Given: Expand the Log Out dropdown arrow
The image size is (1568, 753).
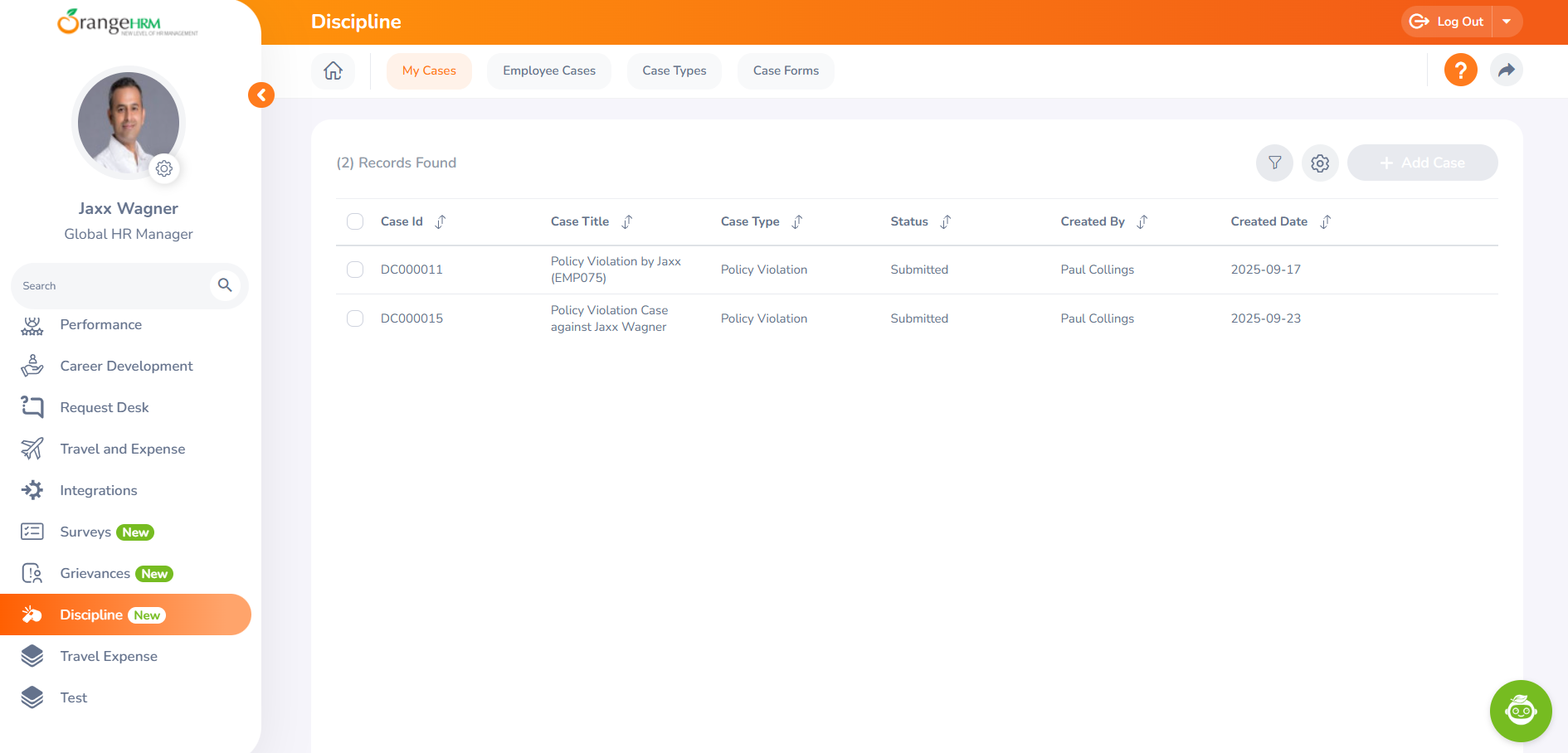Looking at the screenshot, I should pyautogui.click(x=1507, y=22).
